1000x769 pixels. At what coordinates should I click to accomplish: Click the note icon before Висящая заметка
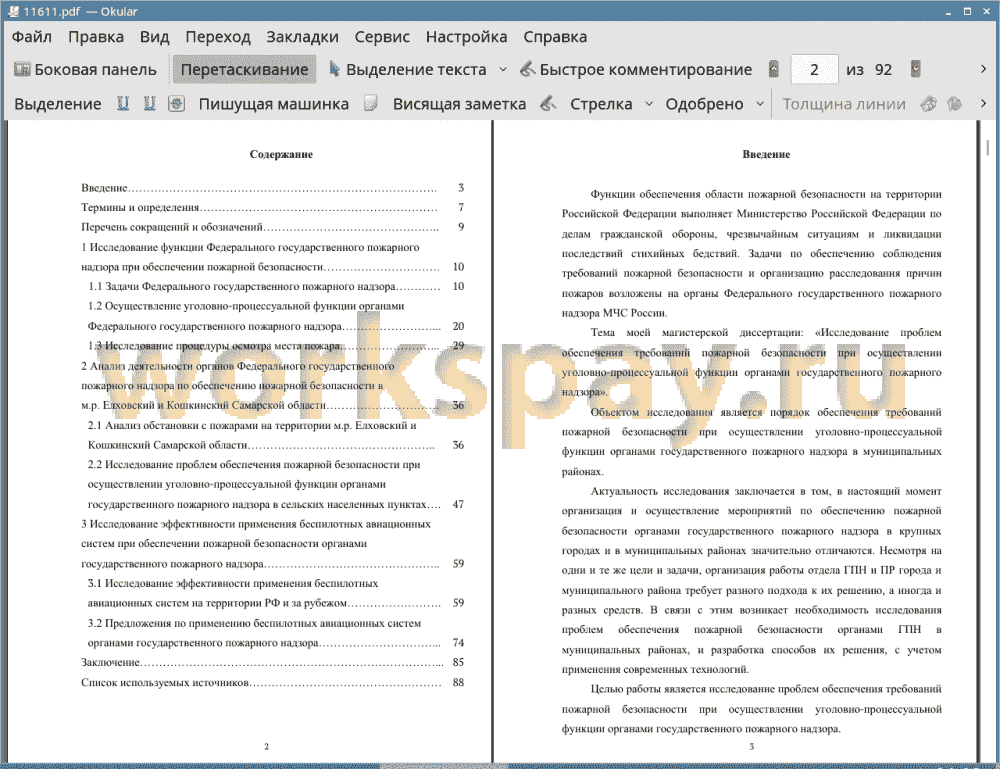pyautogui.click(x=371, y=103)
